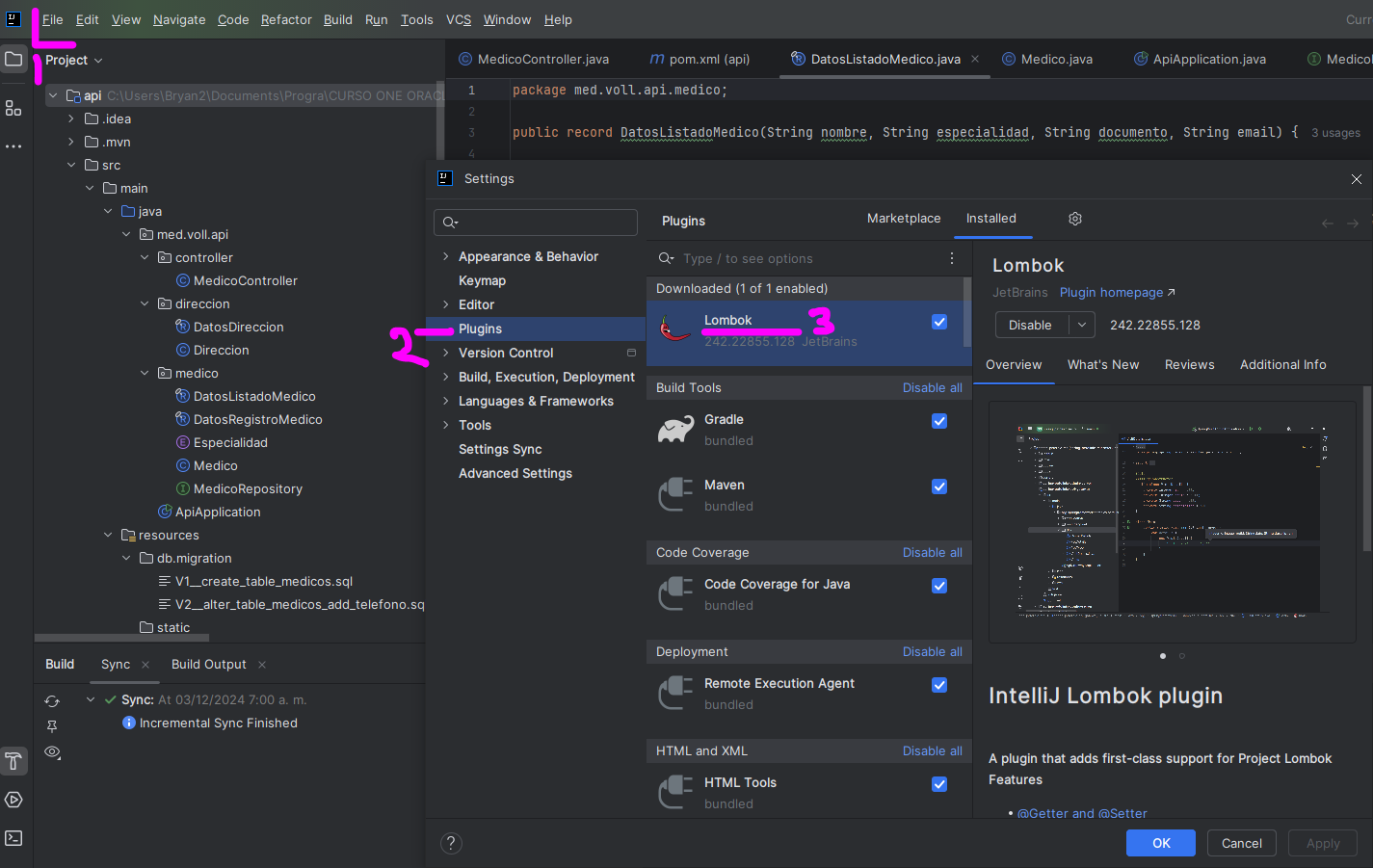The image size is (1373, 868).
Task: Click the Code Coverage for Java plugin icon
Action: point(675,594)
